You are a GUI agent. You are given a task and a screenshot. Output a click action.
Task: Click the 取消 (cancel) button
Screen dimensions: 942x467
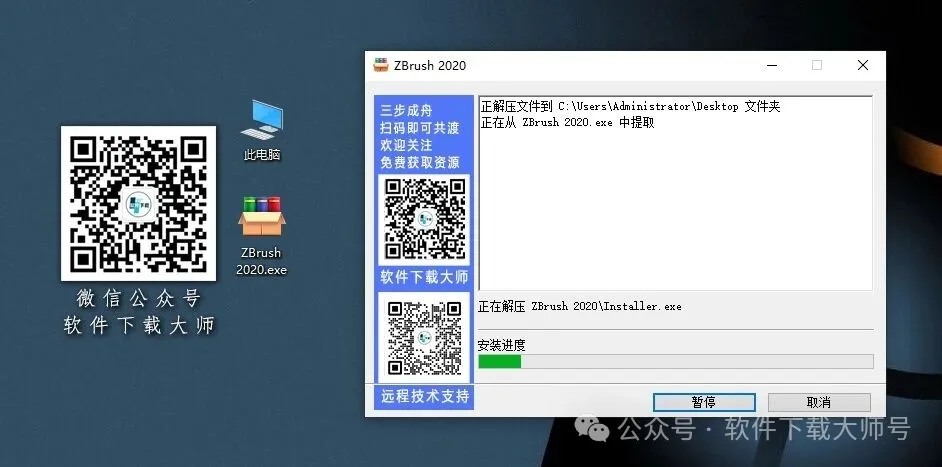tap(819, 402)
